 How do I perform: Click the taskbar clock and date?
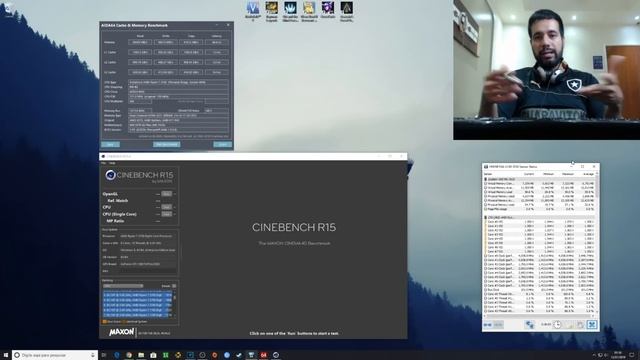(618, 355)
